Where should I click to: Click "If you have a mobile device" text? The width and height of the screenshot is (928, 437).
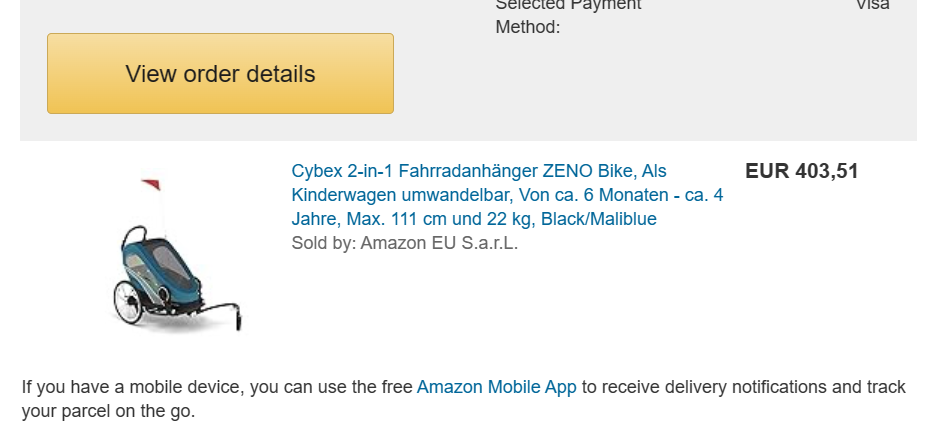[x=132, y=387]
